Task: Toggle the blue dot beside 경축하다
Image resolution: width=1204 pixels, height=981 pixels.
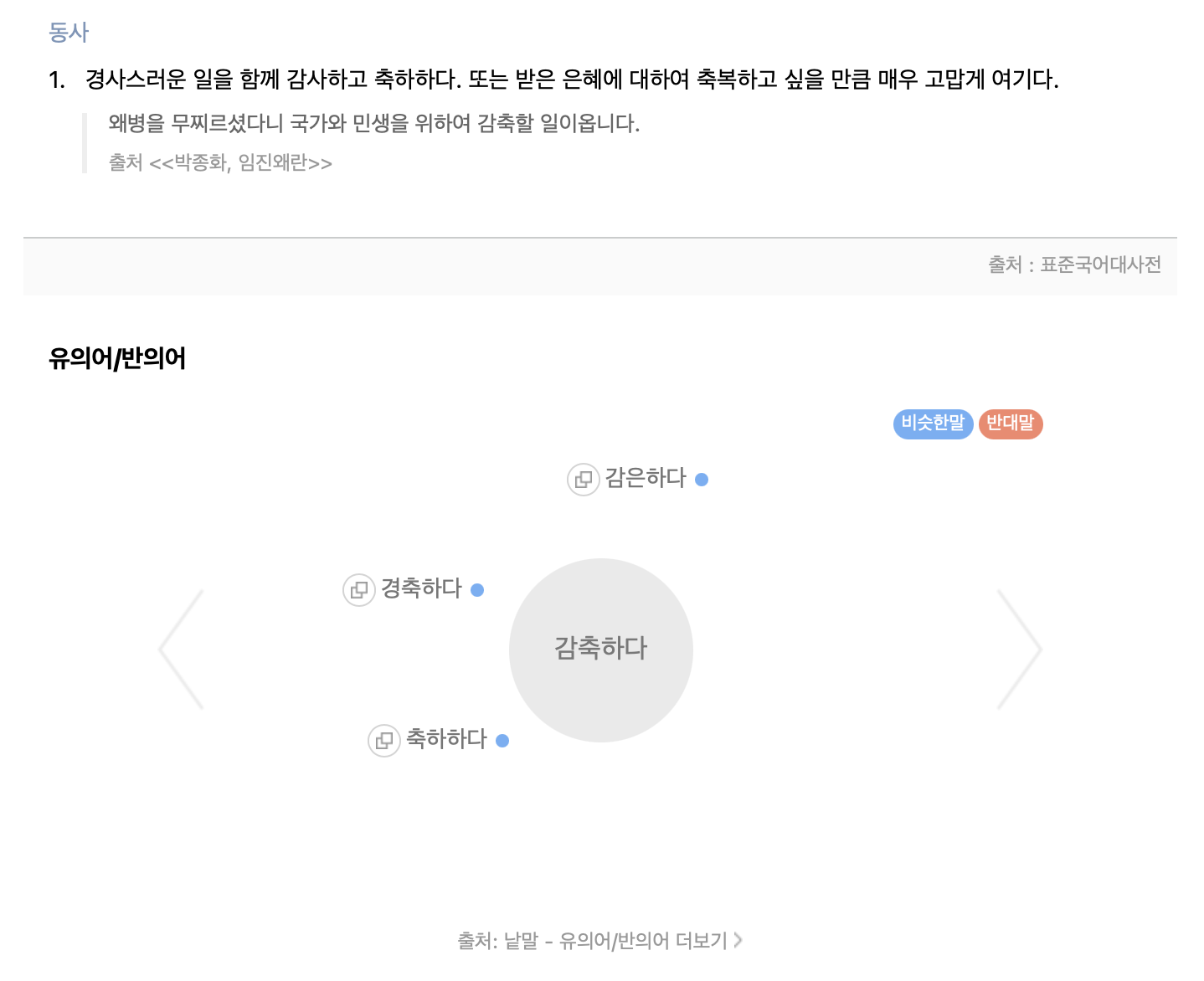Action: (477, 589)
